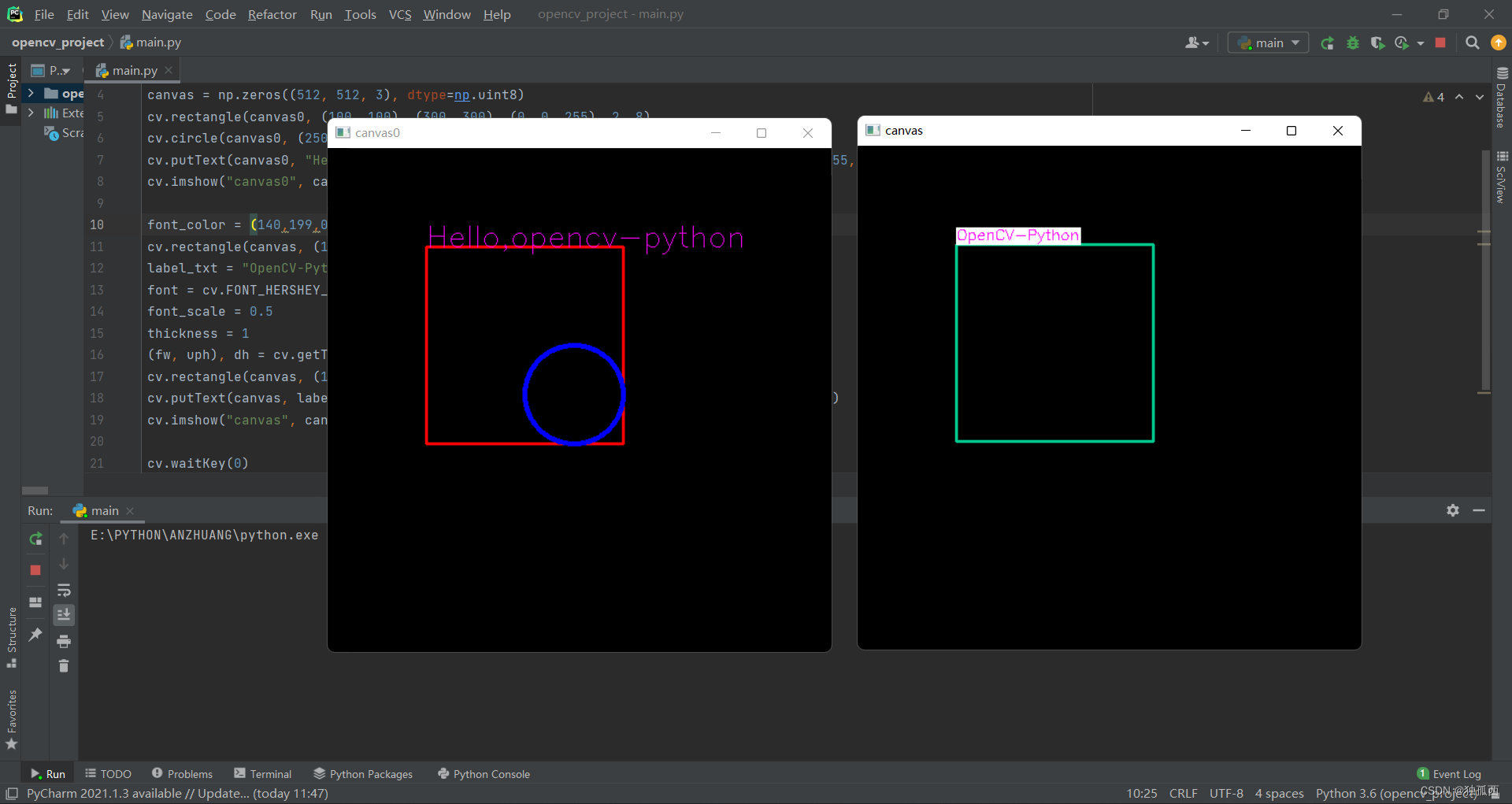Open Run panel settings gear
Screen dimensions: 1512x804
[1453, 510]
